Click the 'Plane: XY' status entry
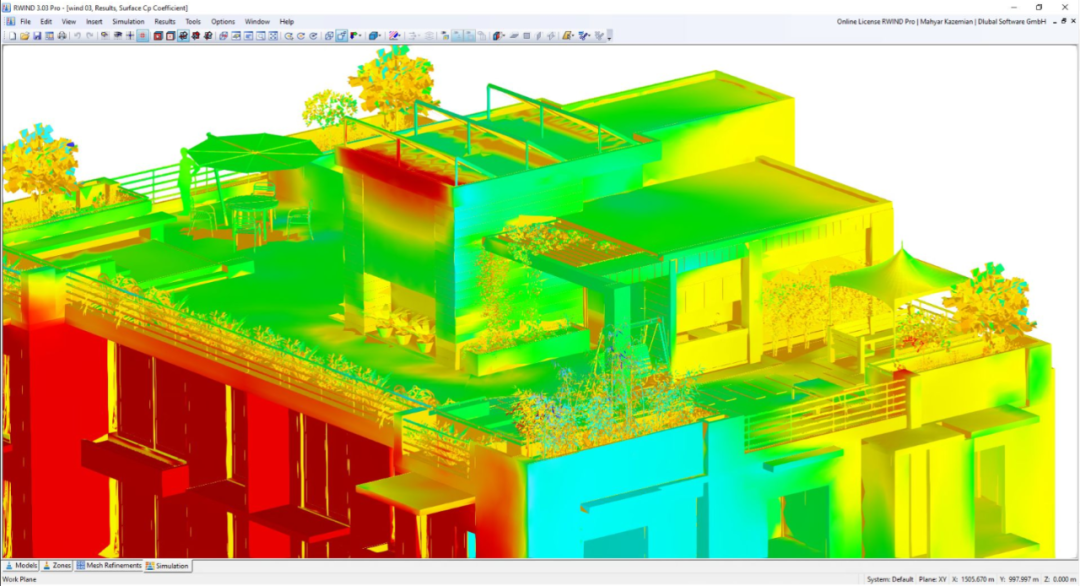This screenshot has width=1080, height=586. tap(933, 580)
